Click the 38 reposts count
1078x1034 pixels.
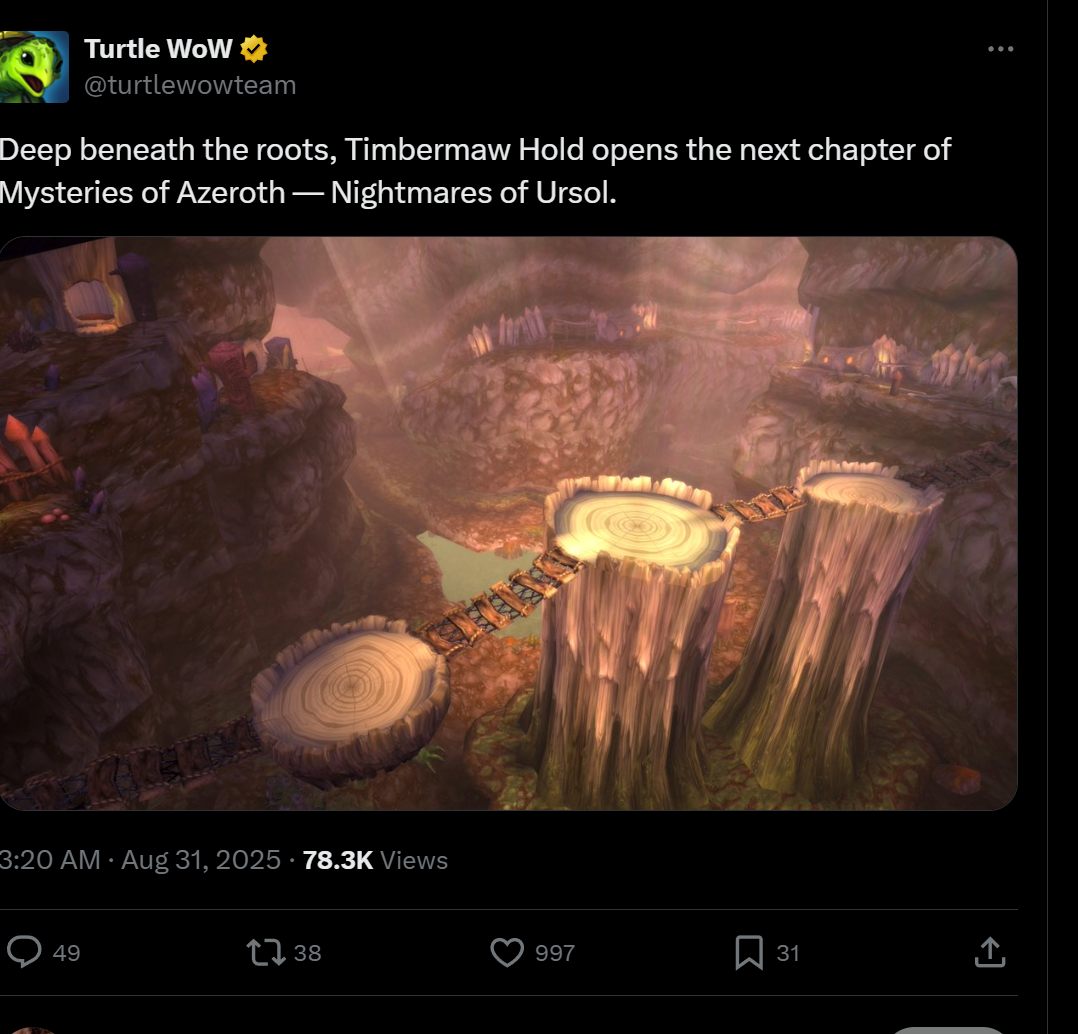tap(307, 953)
